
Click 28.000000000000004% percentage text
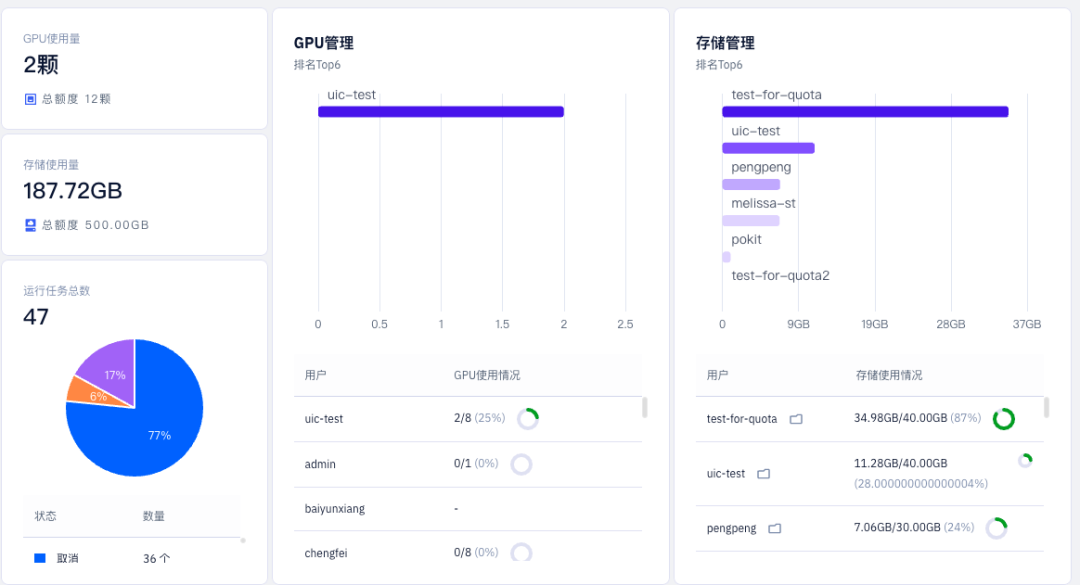pos(921,484)
